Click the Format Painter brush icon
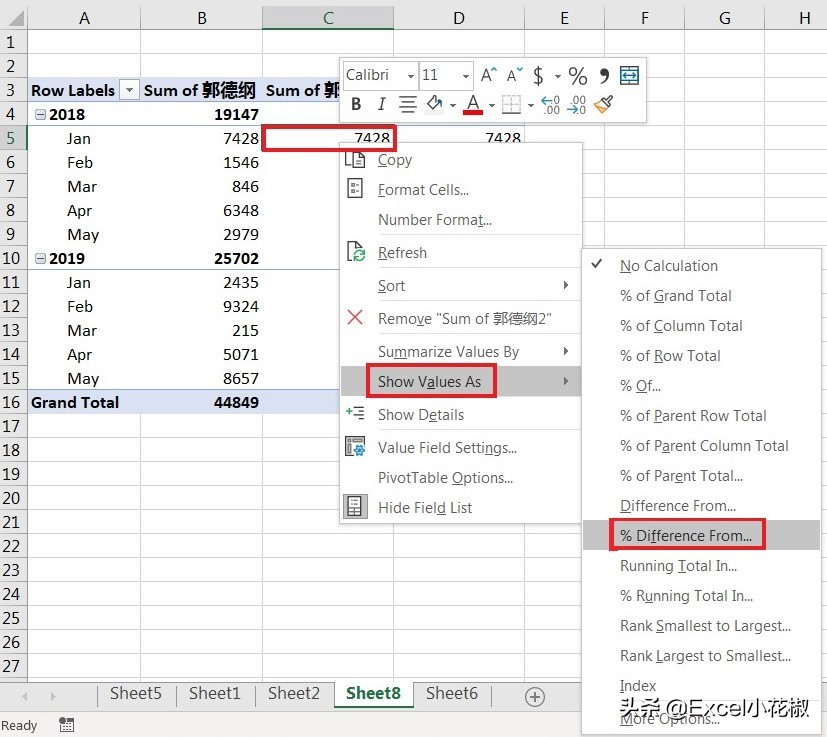 pyautogui.click(x=602, y=104)
